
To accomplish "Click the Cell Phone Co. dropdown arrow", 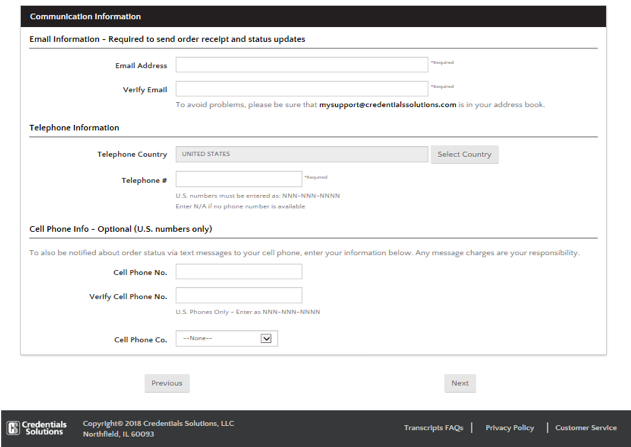I will pyautogui.click(x=266, y=338).
